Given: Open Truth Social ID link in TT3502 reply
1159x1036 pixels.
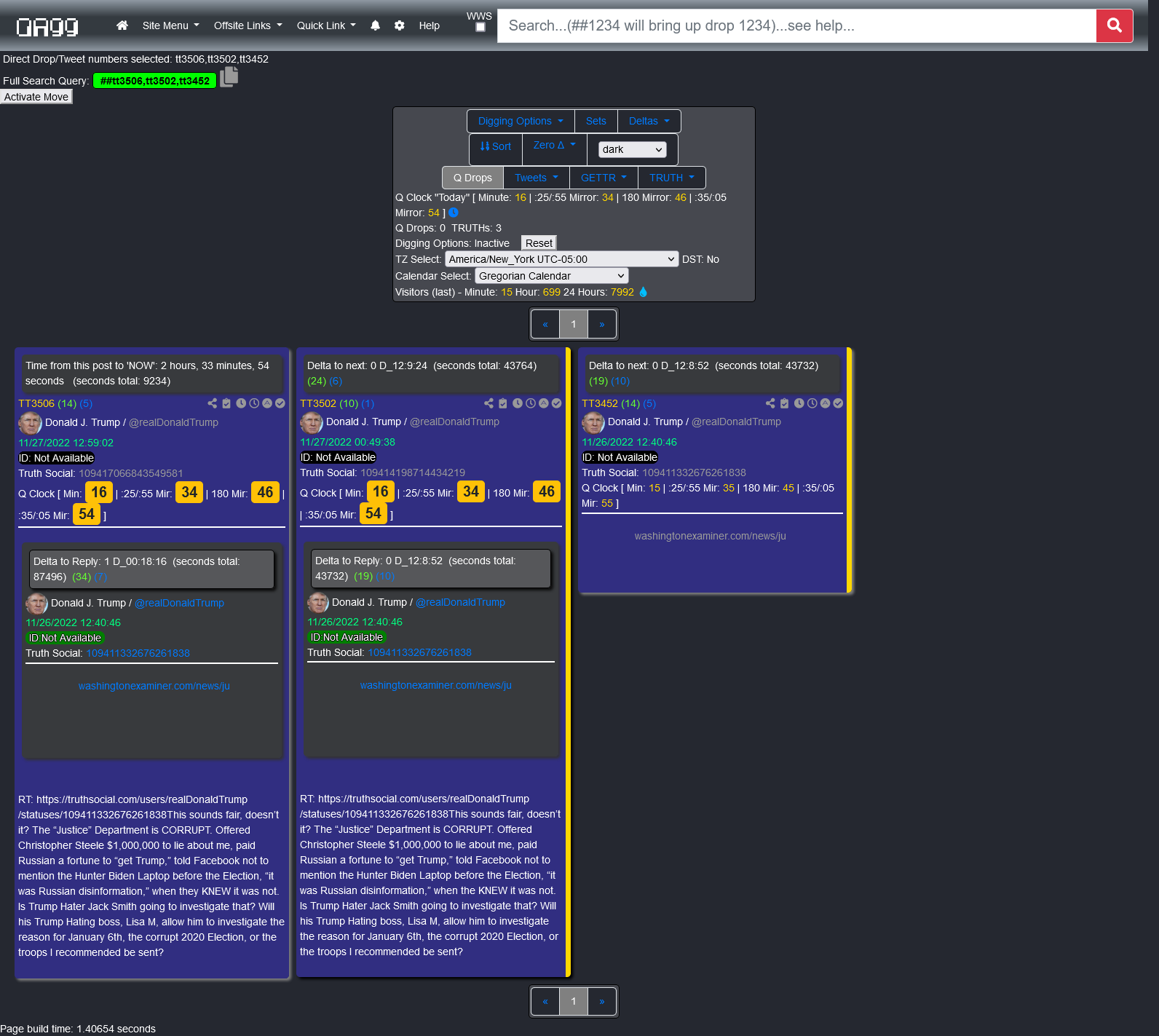Looking at the screenshot, I should [x=420, y=652].
